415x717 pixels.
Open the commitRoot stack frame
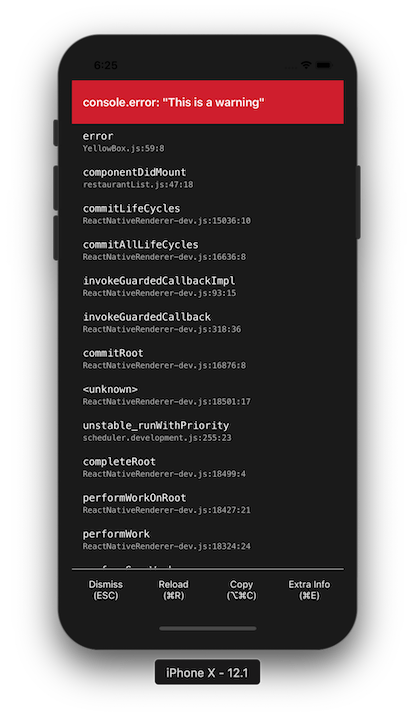tap(208, 358)
